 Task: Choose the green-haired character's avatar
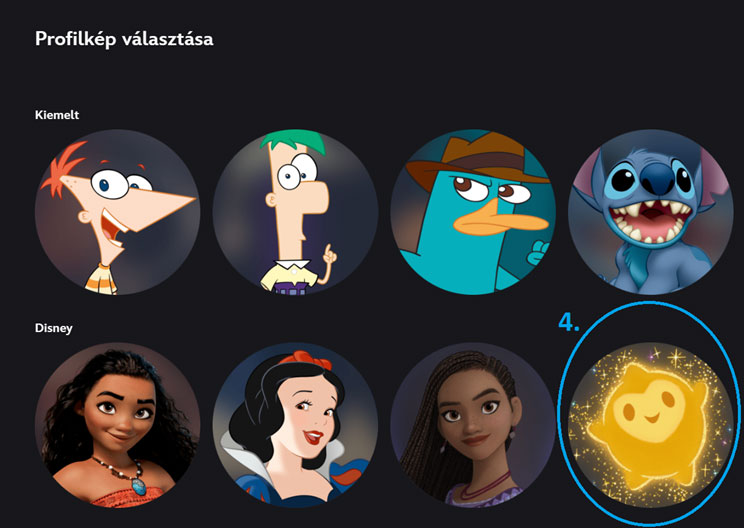[295, 212]
